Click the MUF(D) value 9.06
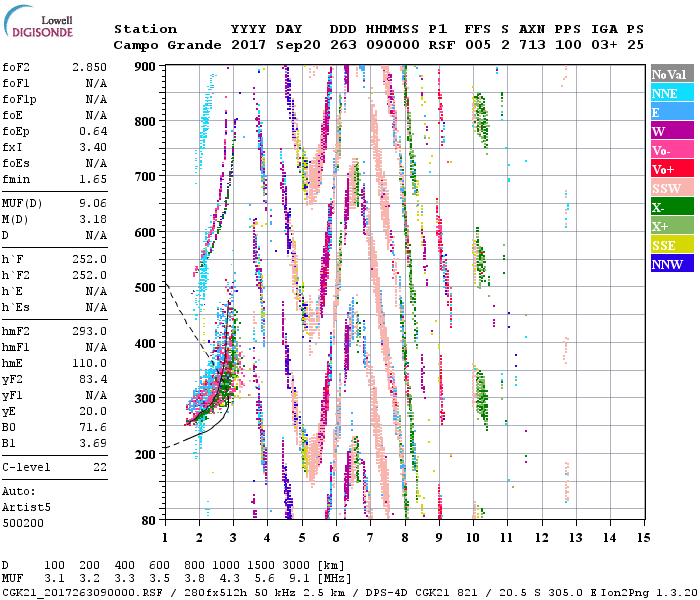Viewport: 700px width, 600px height. click(x=92, y=205)
